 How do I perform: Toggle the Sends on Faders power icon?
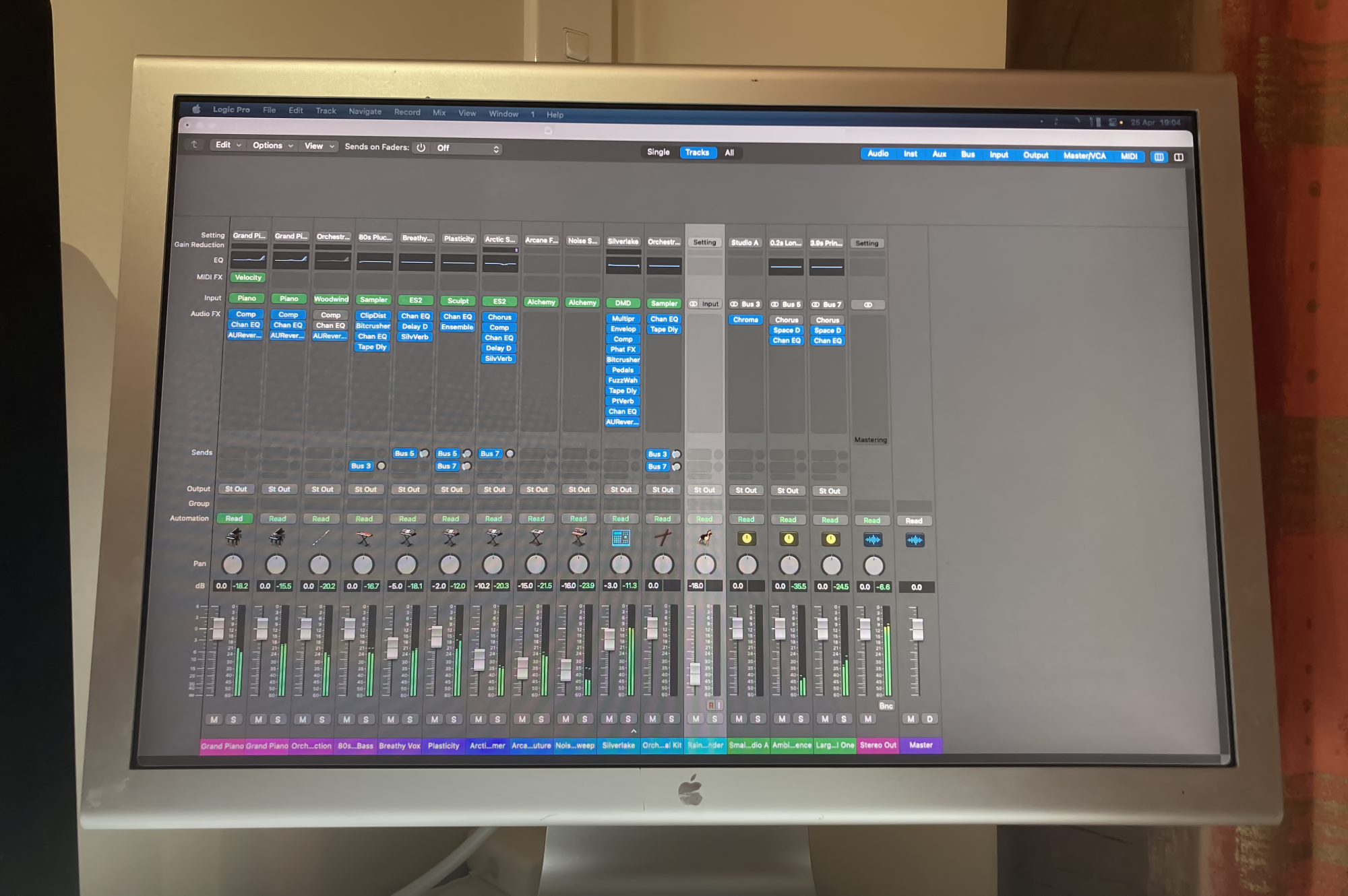click(421, 148)
